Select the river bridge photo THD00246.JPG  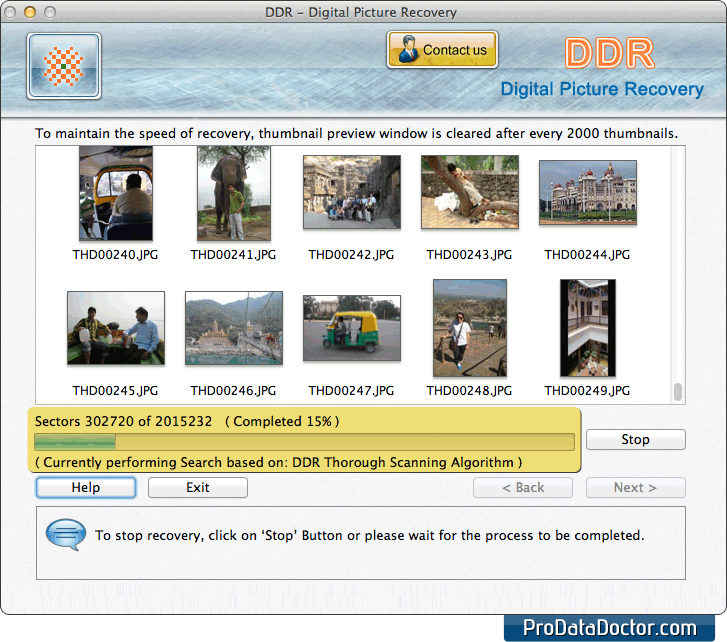pyautogui.click(x=234, y=328)
